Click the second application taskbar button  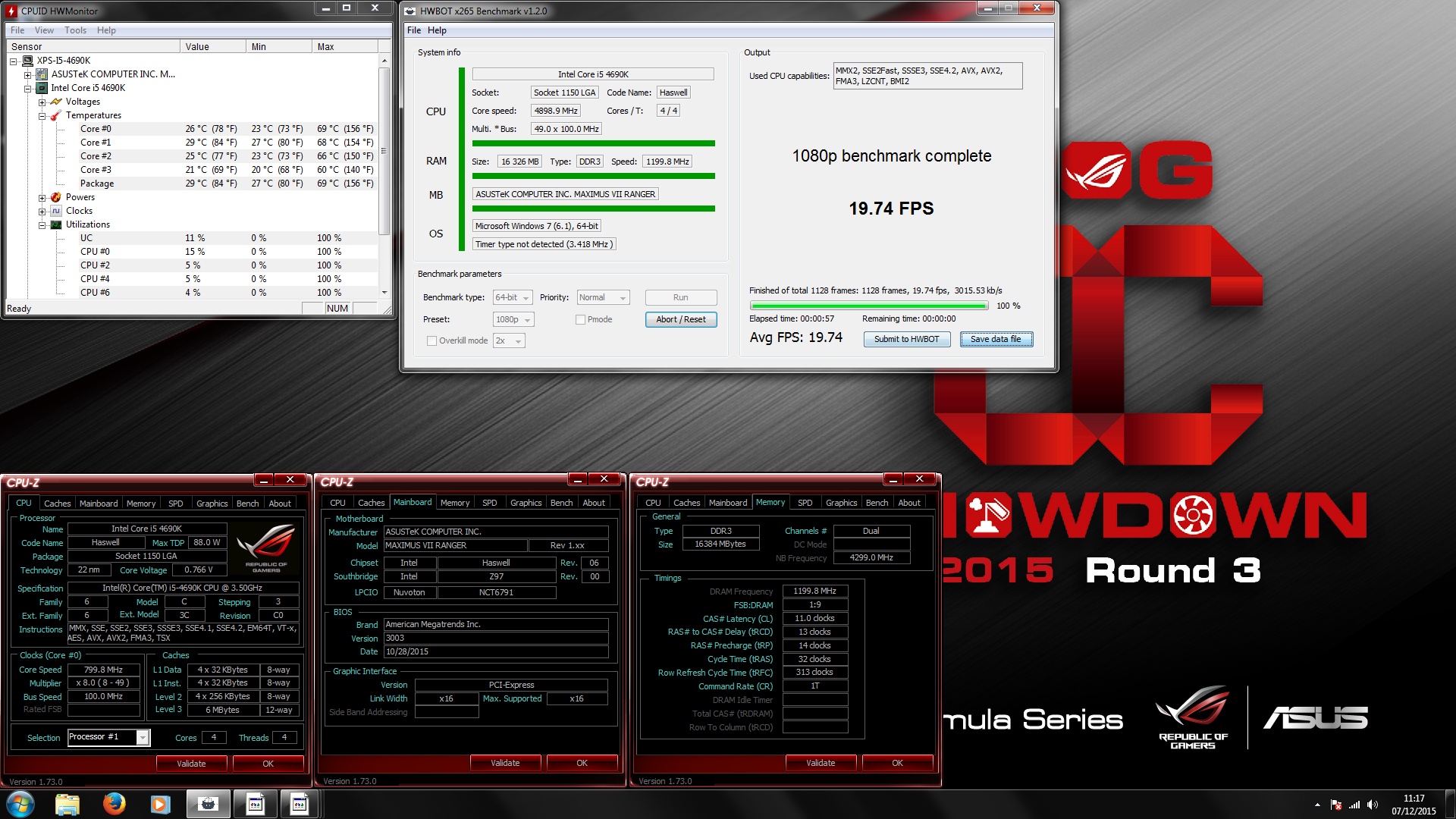click(255, 804)
